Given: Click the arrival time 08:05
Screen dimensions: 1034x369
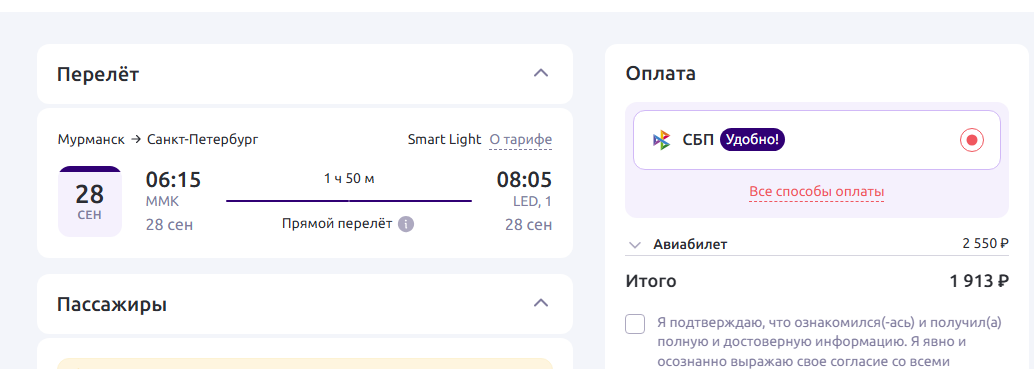Looking at the screenshot, I should pyautogui.click(x=524, y=180).
